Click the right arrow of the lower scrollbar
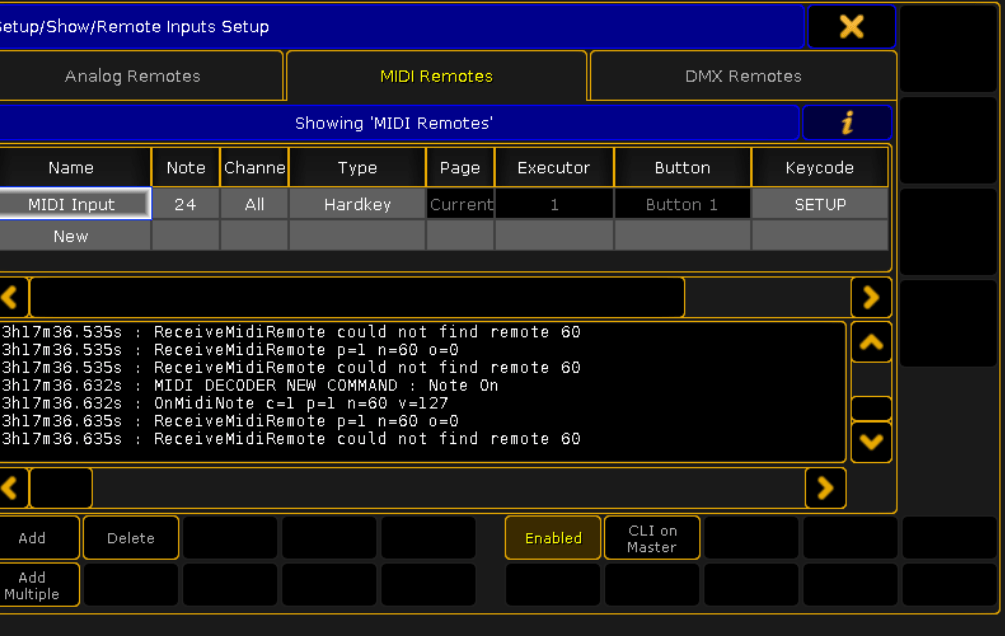Image resolution: width=1005 pixels, height=636 pixels. 825,488
